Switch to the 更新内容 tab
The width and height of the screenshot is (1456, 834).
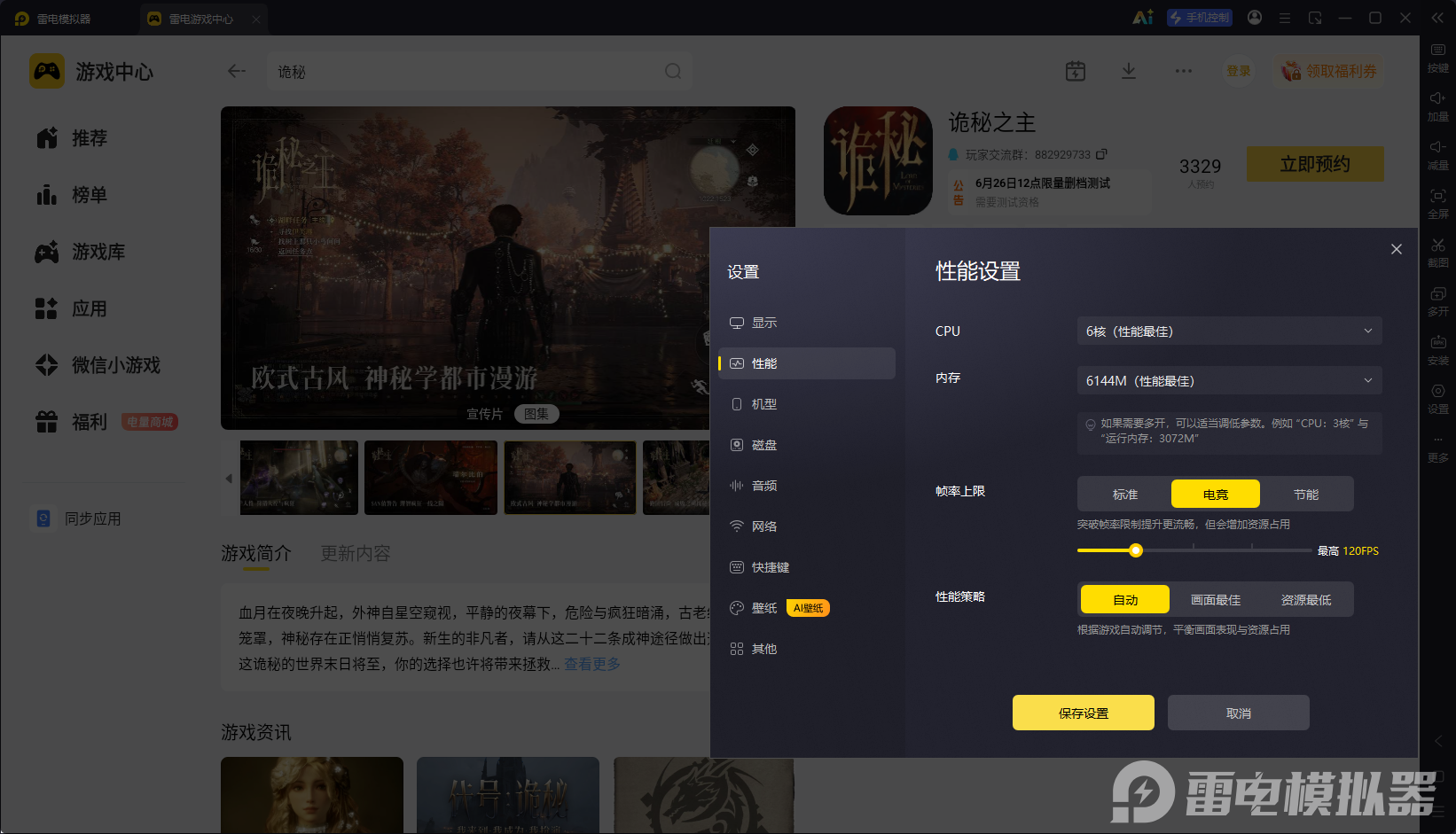coord(356,554)
